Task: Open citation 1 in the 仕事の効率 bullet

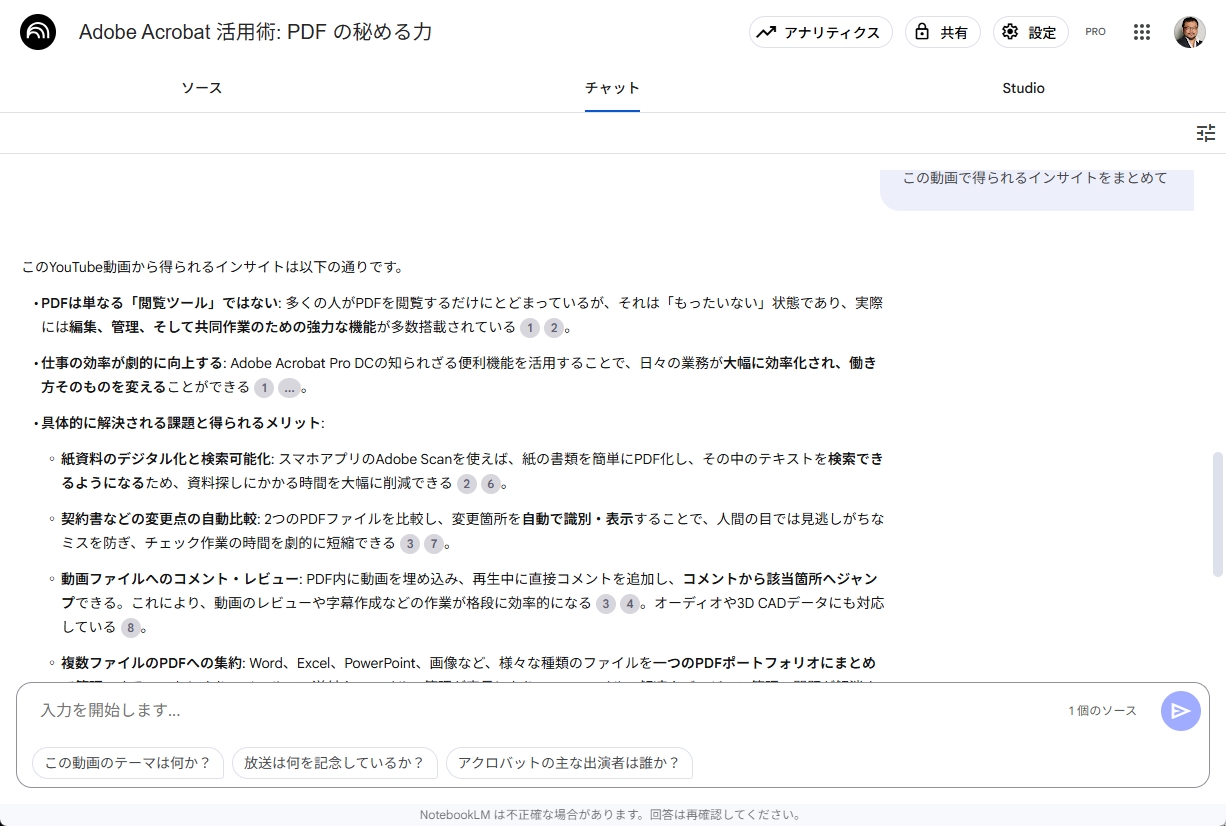Action: [264, 387]
